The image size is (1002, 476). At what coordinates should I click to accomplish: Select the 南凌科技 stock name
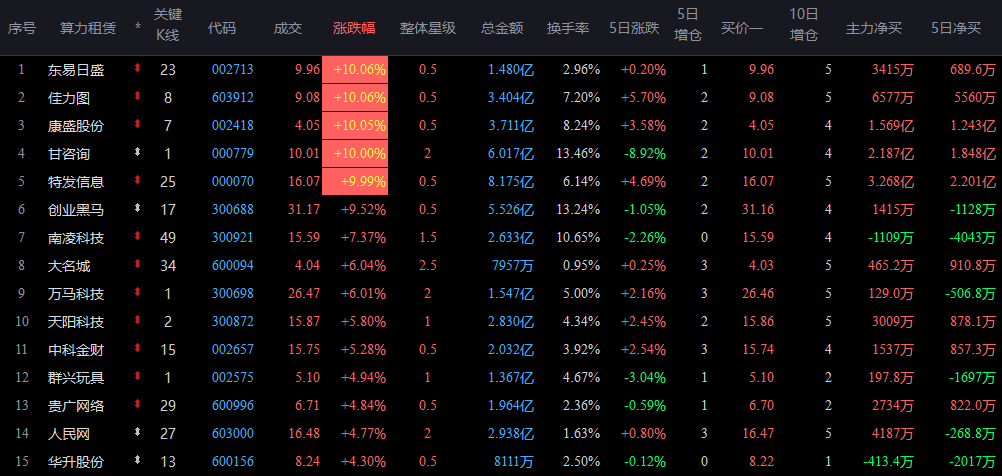(75, 238)
